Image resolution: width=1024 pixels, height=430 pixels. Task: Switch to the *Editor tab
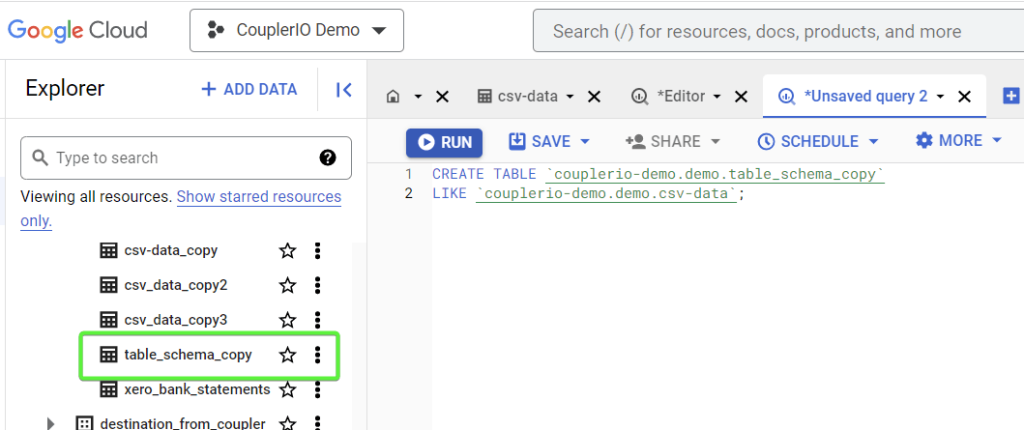click(x=668, y=97)
